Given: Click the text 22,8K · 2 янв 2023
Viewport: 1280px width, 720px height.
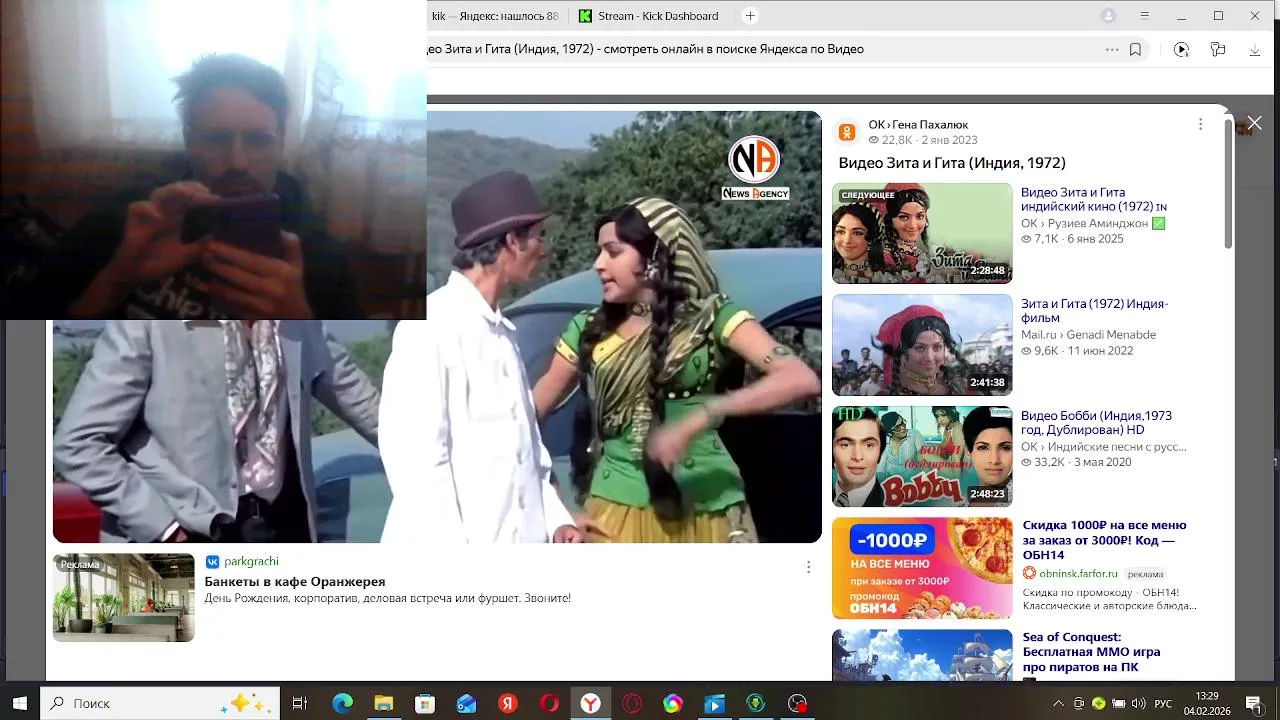Looking at the screenshot, I should (x=929, y=140).
